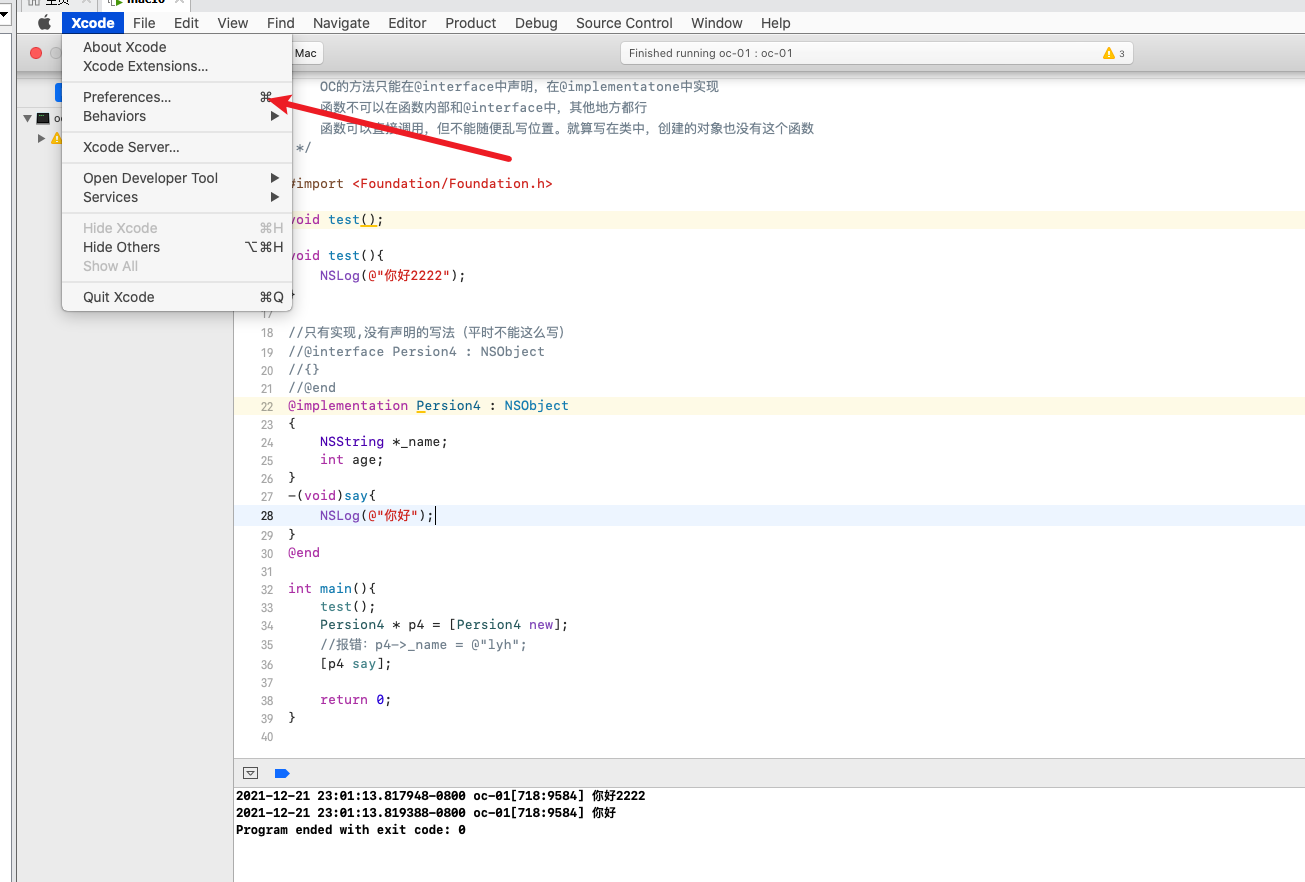
Task: Open the Navigate menu
Action: pyautogui.click(x=341, y=23)
